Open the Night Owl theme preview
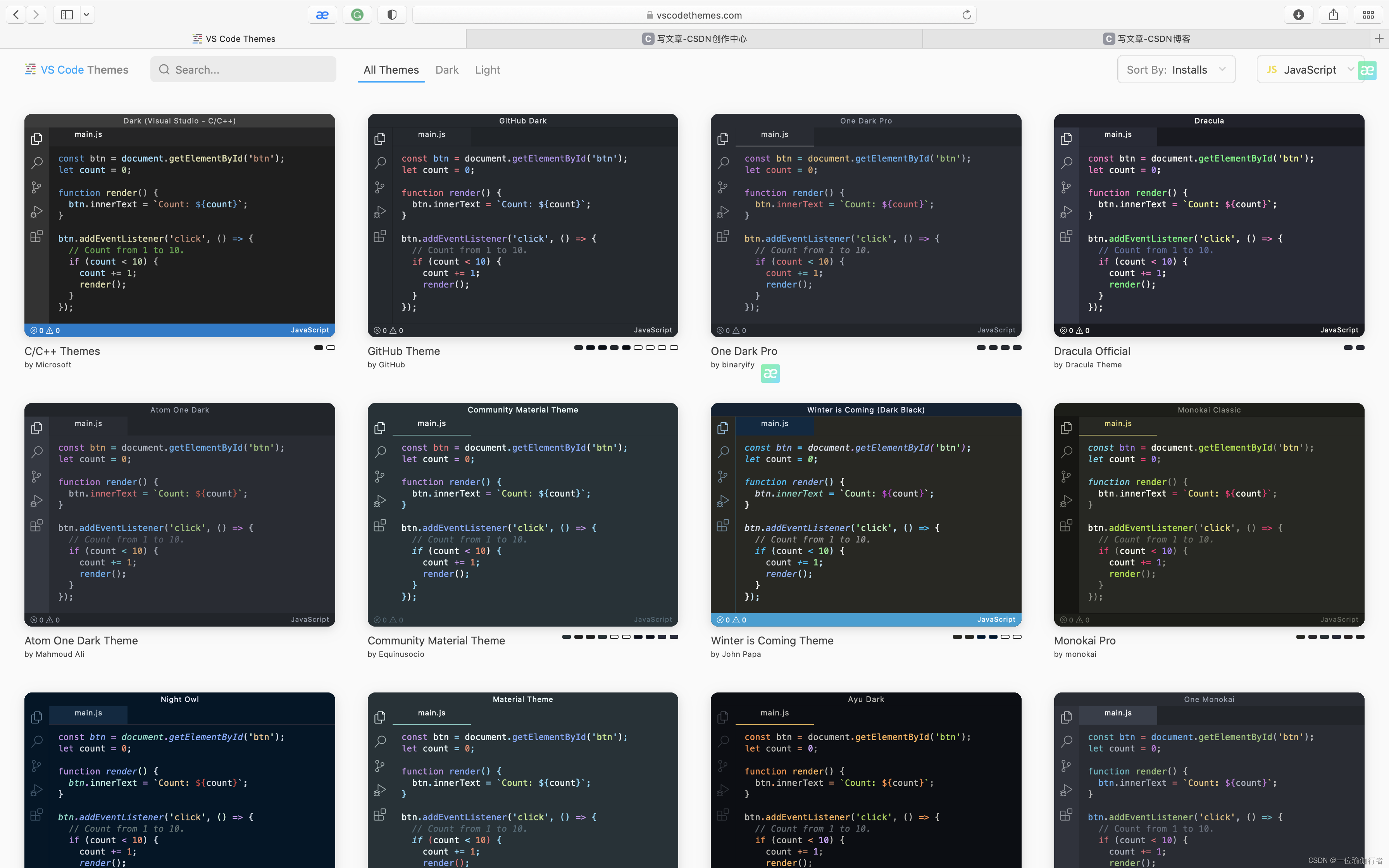This screenshot has width=1389, height=868. coord(180,780)
